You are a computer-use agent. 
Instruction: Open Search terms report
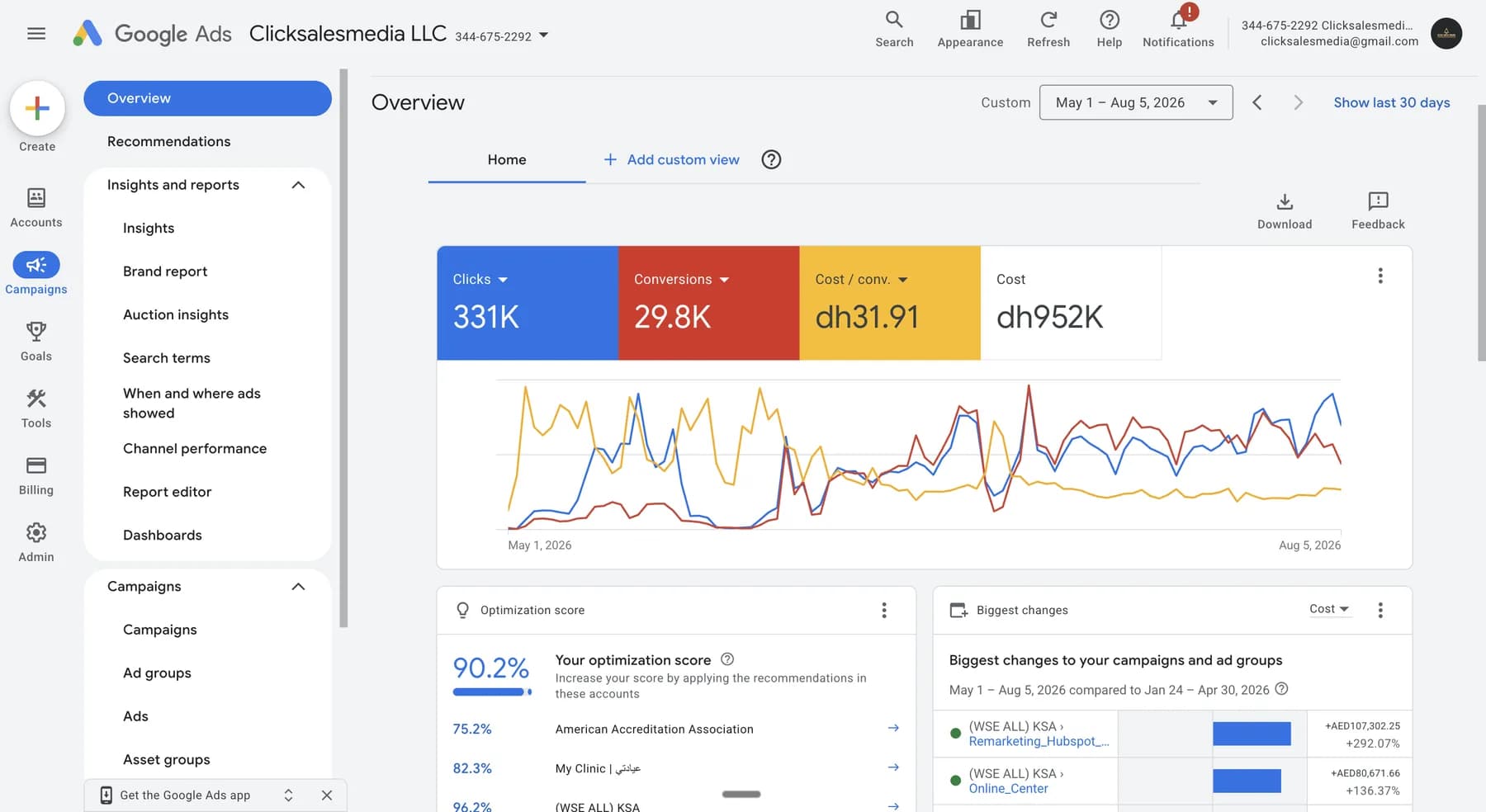point(167,358)
